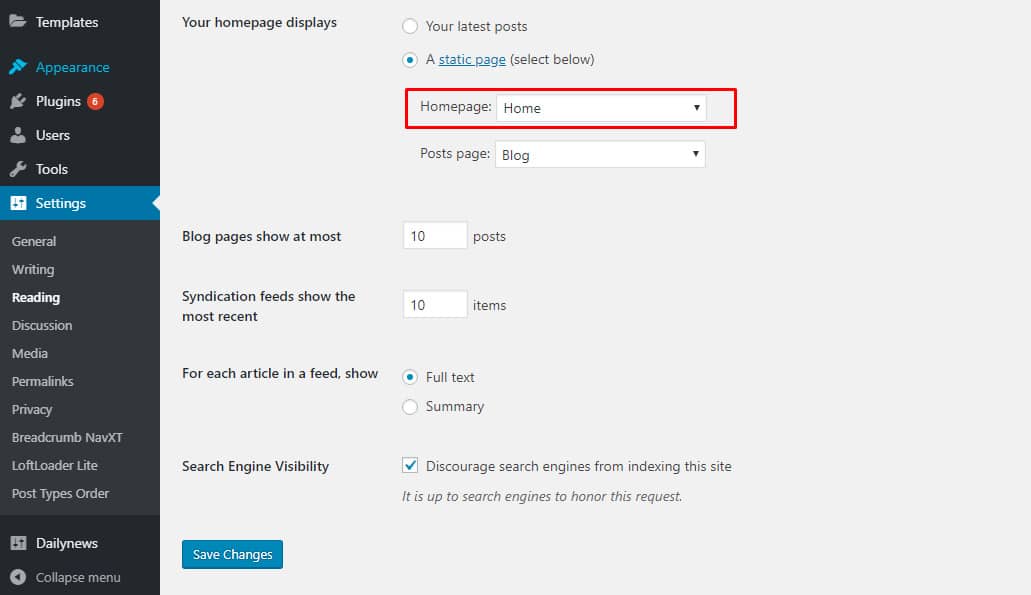This screenshot has width=1031, height=595.
Task: Open the Homepage dropdown
Action: (601, 108)
